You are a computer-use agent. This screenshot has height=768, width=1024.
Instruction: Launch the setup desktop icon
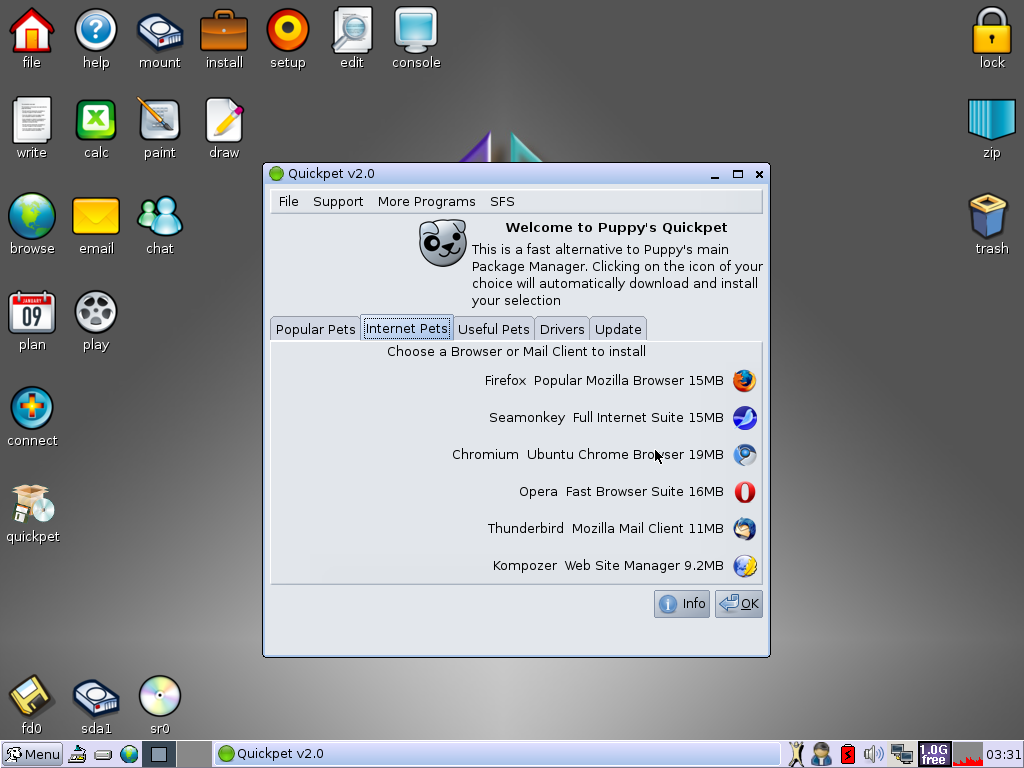click(287, 38)
